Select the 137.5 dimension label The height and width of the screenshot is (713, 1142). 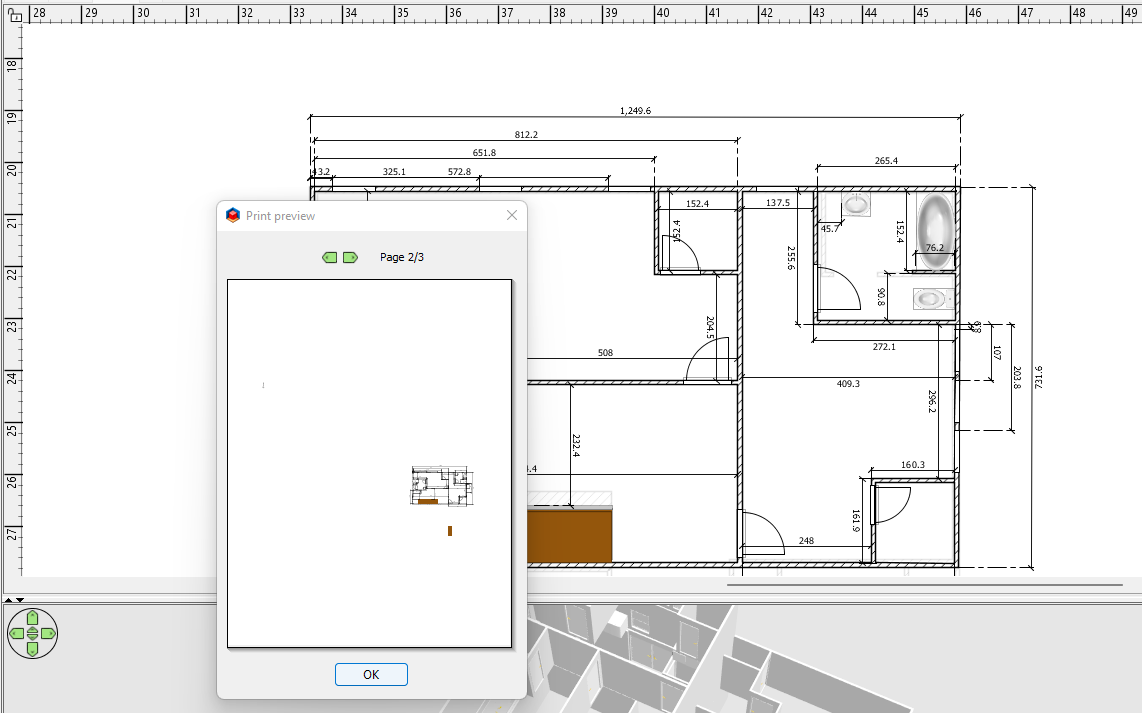click(778, 203)
